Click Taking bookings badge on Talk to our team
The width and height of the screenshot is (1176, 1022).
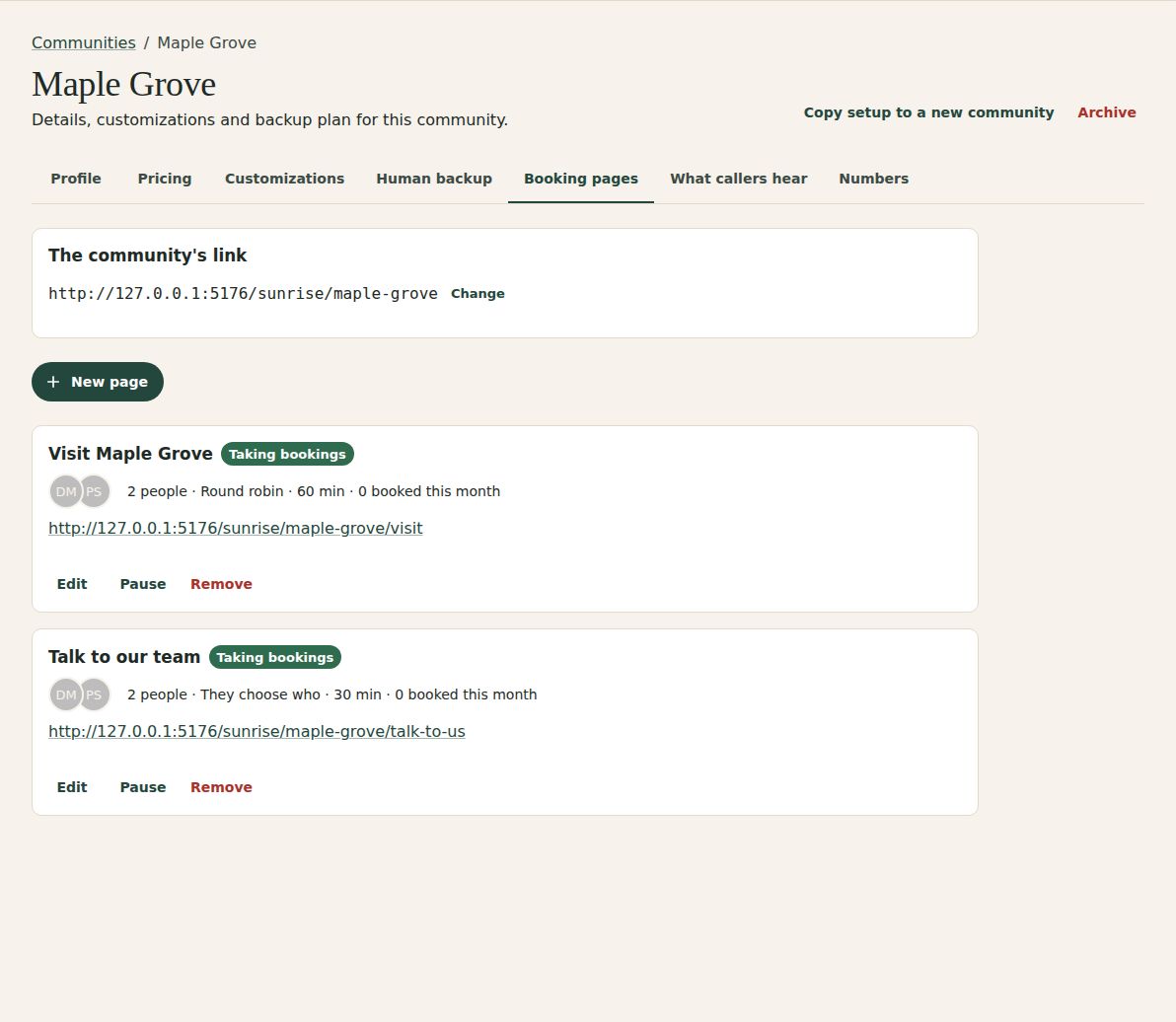274,658
